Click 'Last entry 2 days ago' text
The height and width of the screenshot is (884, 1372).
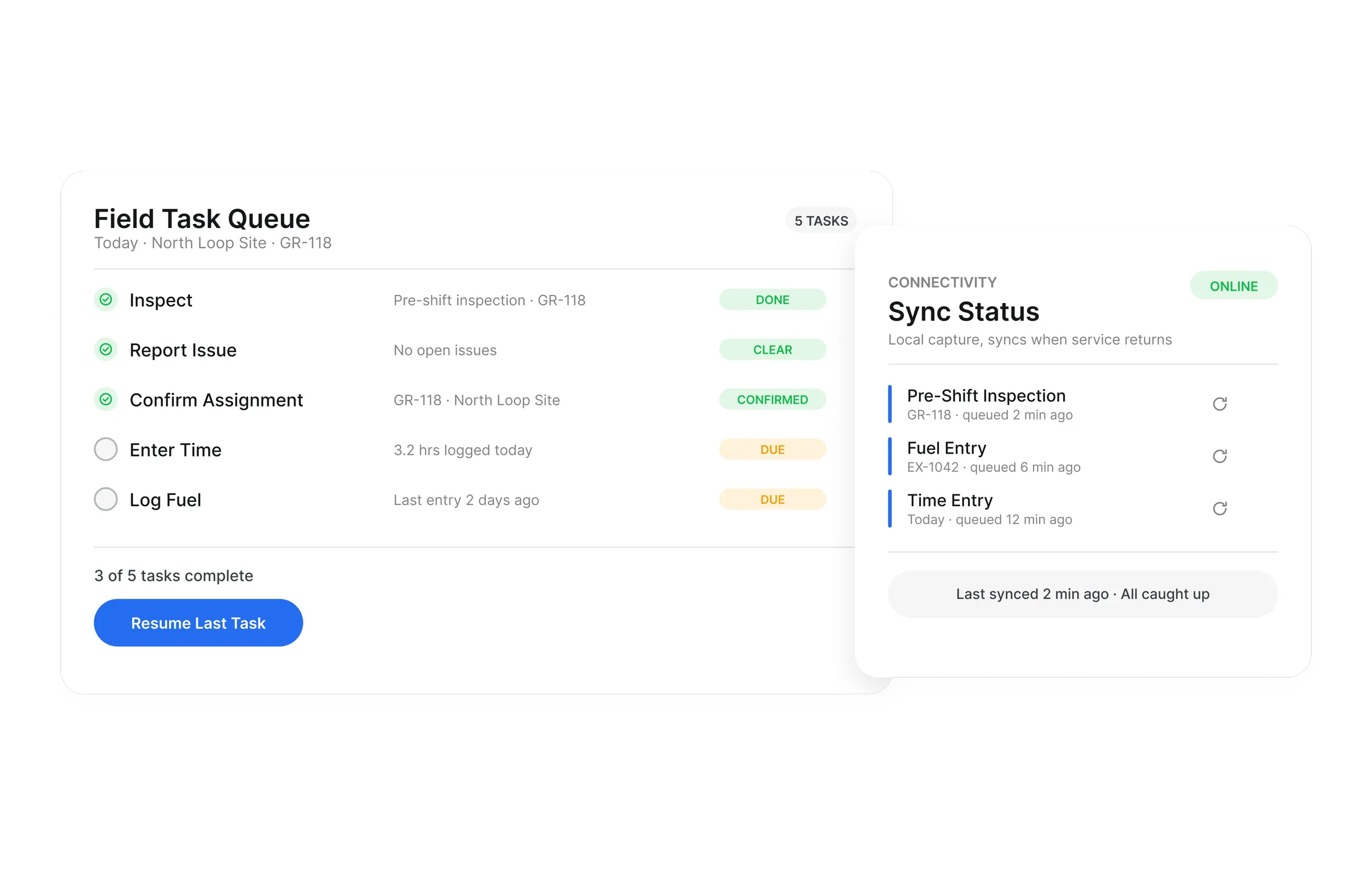point(466,500)
